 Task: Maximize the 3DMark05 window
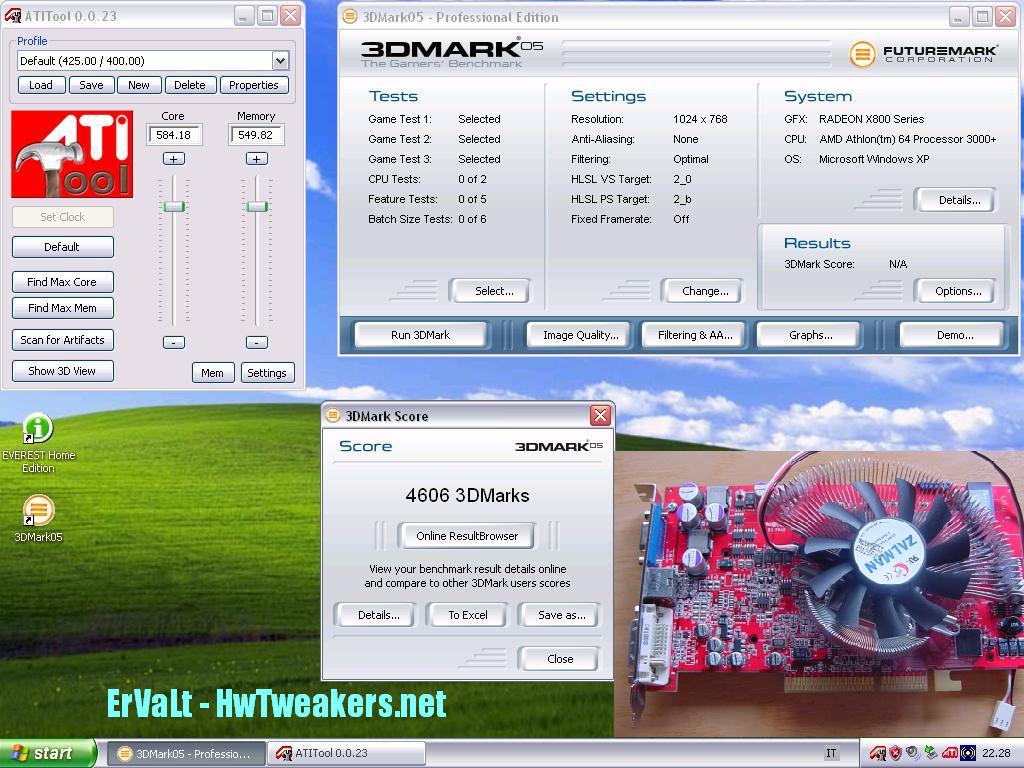click(982, 16)
